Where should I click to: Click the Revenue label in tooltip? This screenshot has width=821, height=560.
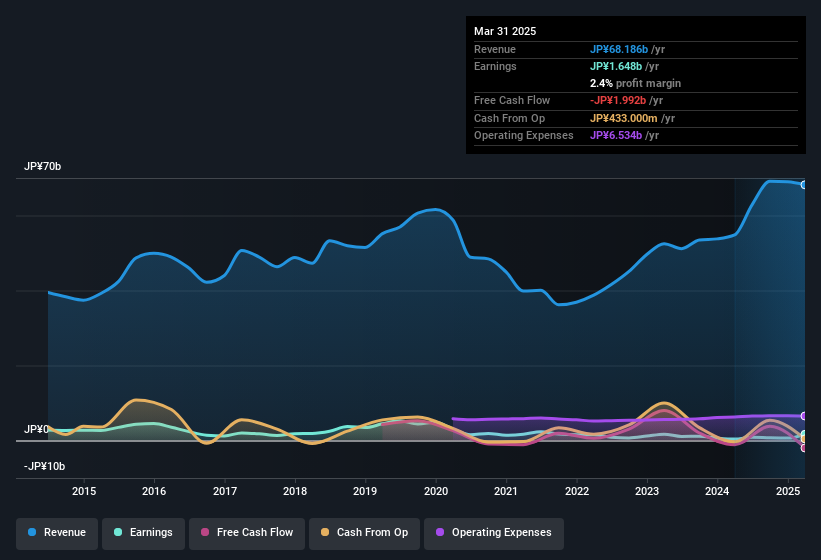point(495,49)
